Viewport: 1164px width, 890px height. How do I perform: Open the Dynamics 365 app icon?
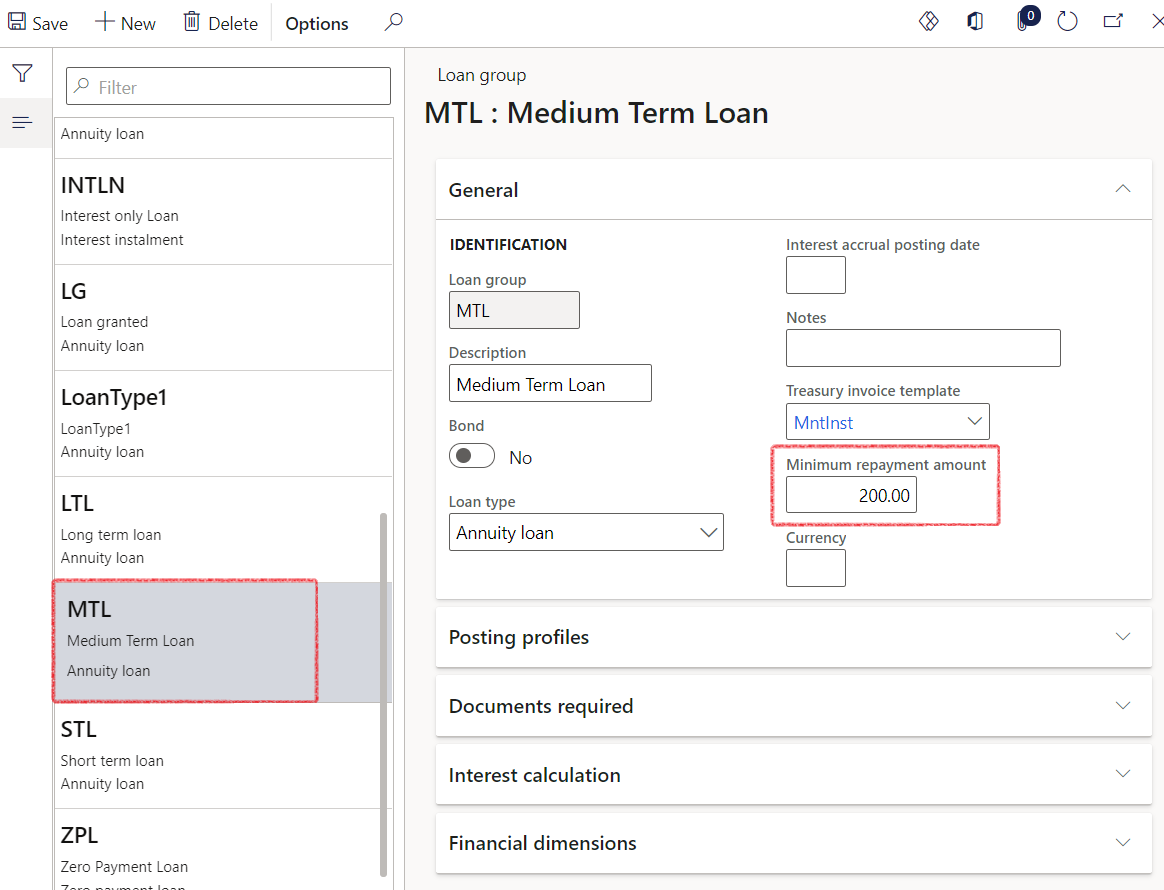pyautogui.click(x=975, y=21)
